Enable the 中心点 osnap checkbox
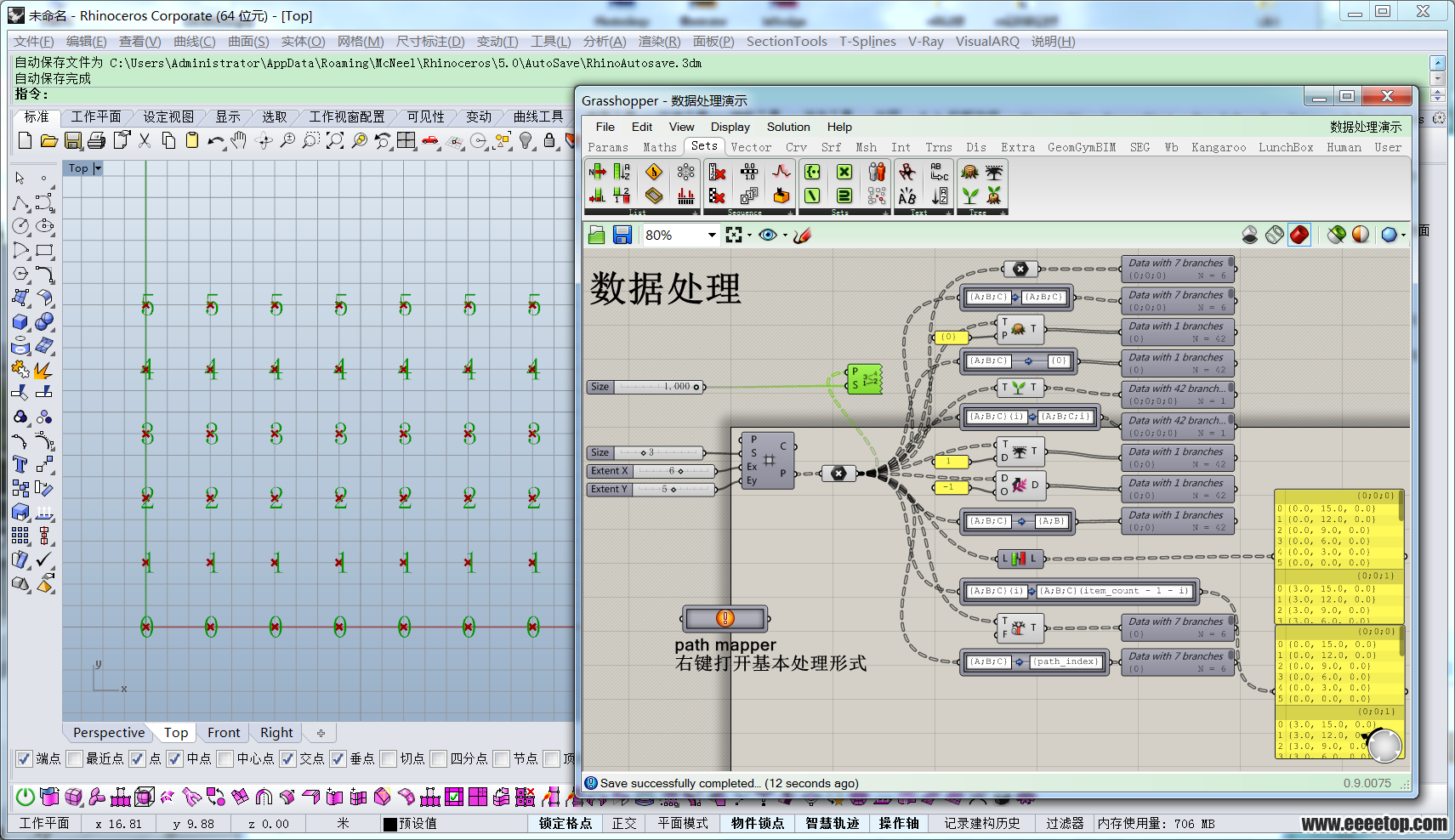The image size is (1455, 840). (225, 758)
